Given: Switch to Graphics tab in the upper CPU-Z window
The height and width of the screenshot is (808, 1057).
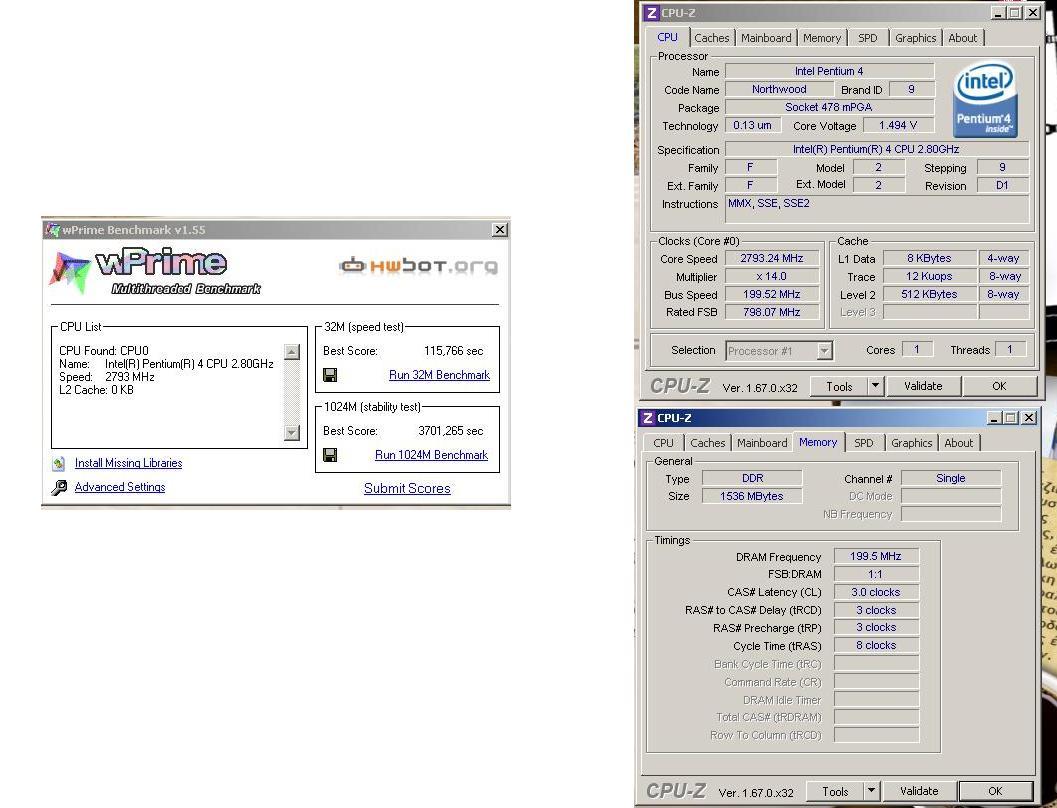Looking at the screenshot, I should click(x=915, y=38).
